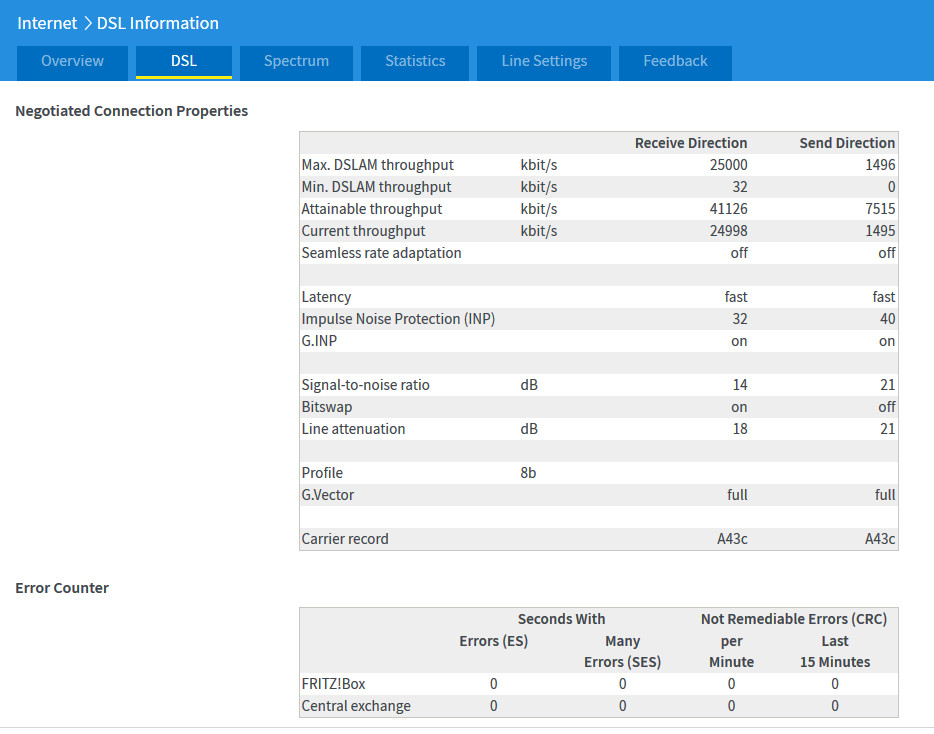
Task: Click the G.Vector row label
Action: click(328, 495)
